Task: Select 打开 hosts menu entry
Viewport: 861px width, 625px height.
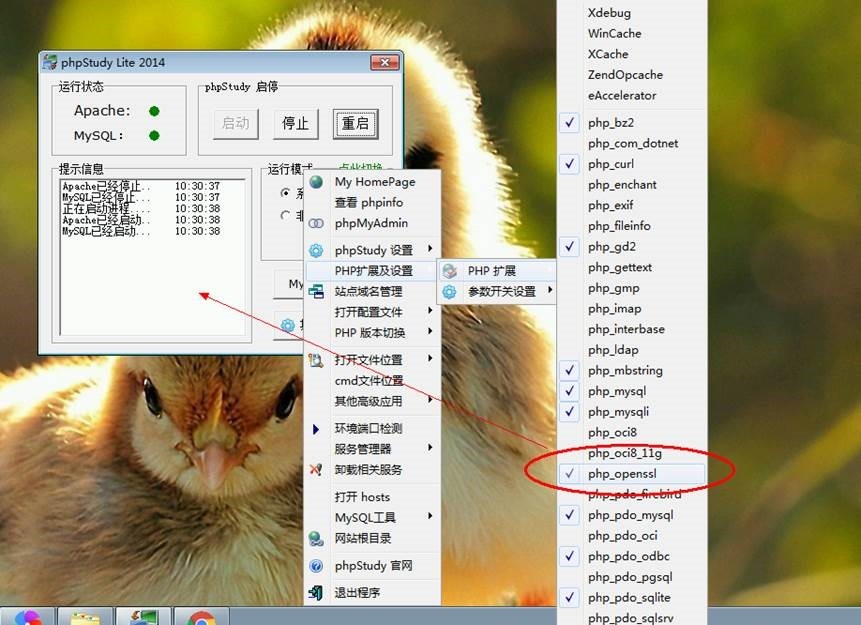Action: tap(362, 497)
